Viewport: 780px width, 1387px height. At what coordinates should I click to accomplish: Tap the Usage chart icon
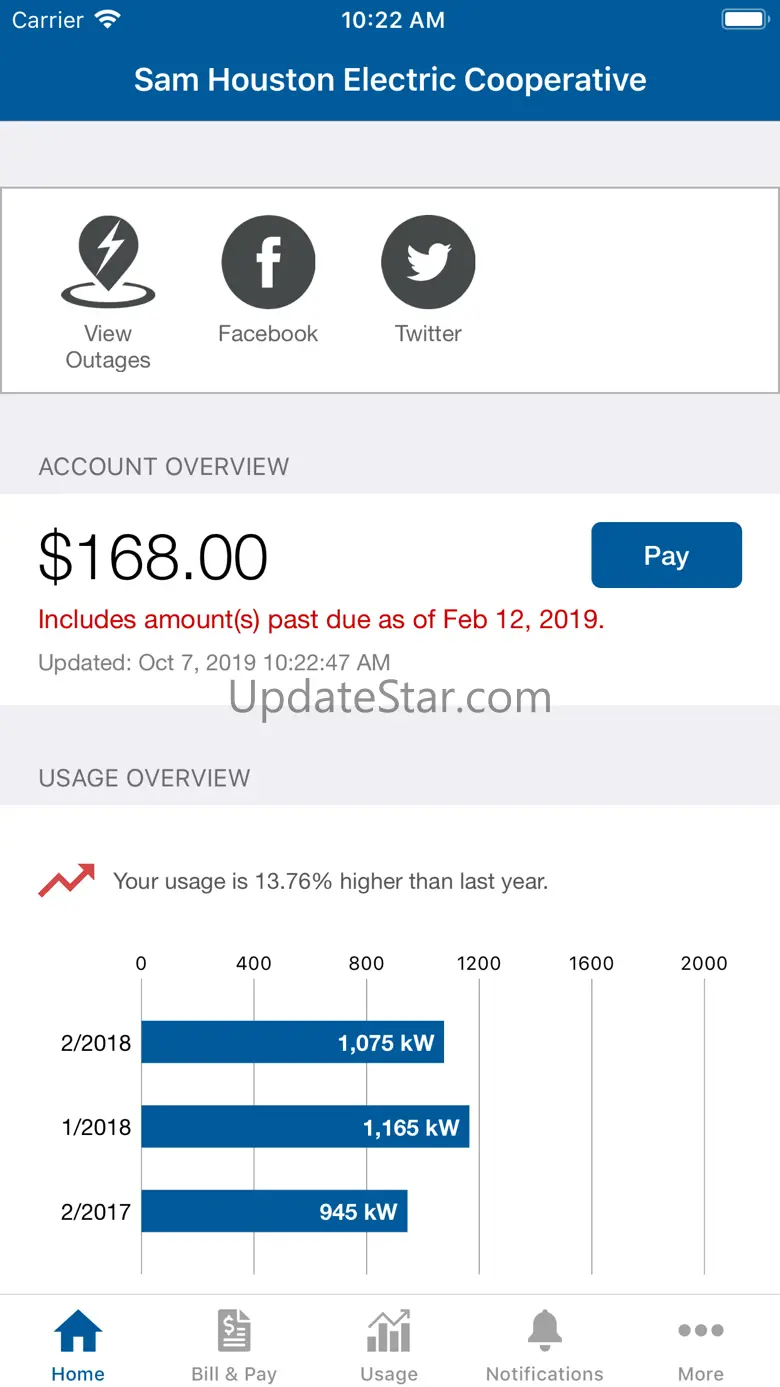tap(389, 1331)
